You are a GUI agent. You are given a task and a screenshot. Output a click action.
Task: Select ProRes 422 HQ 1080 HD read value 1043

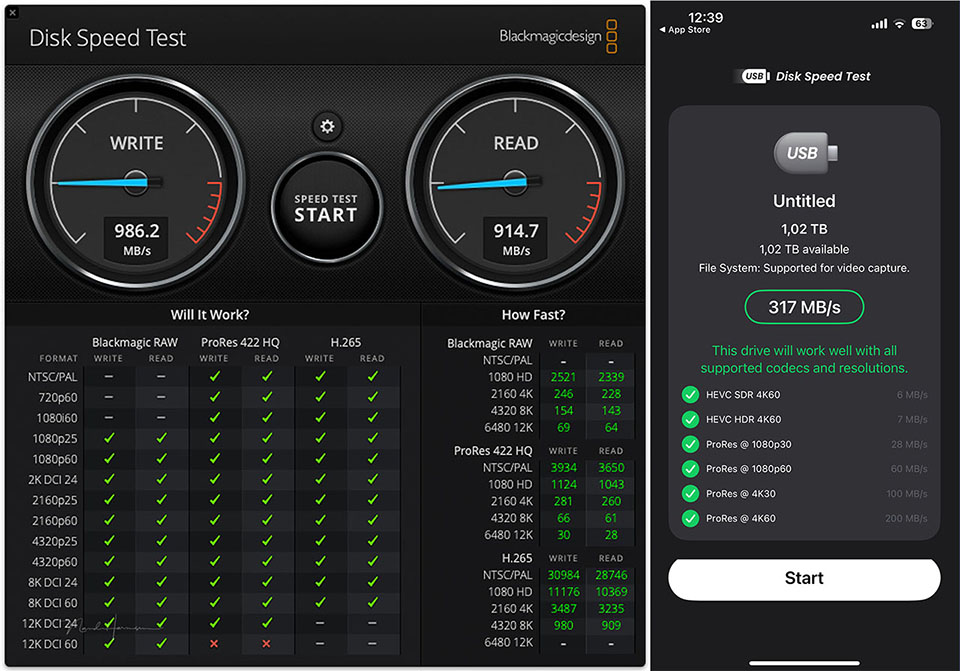(x=611, y=484)
